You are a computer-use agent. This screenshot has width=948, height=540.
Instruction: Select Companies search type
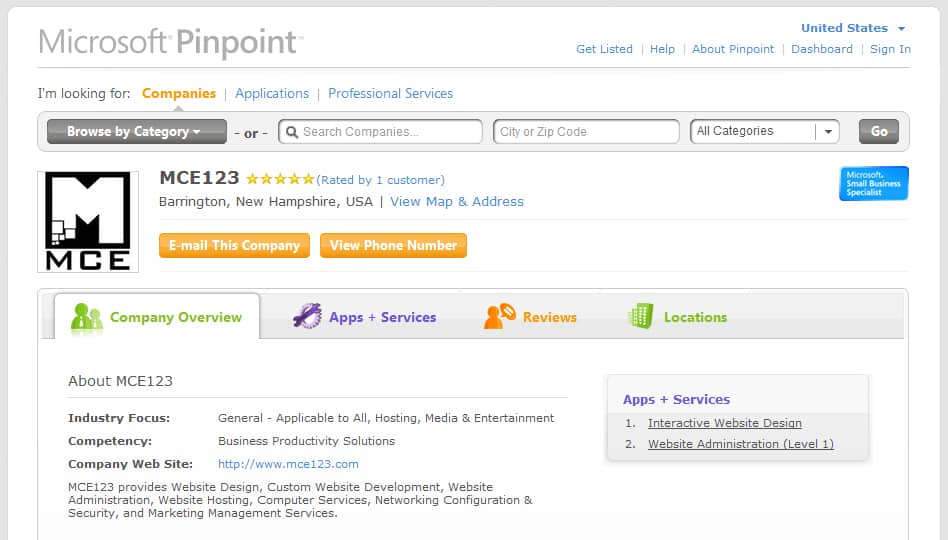point(179,93)
